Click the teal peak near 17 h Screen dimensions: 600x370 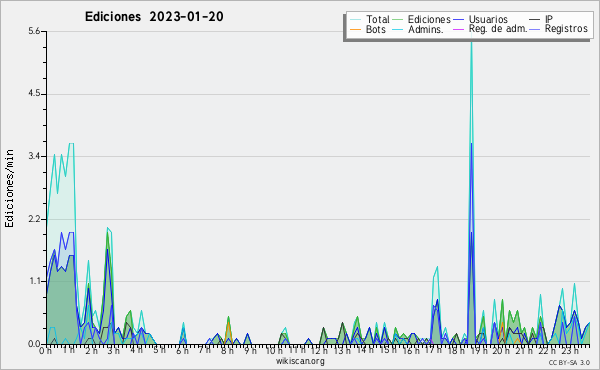click(x=437, y=267)
